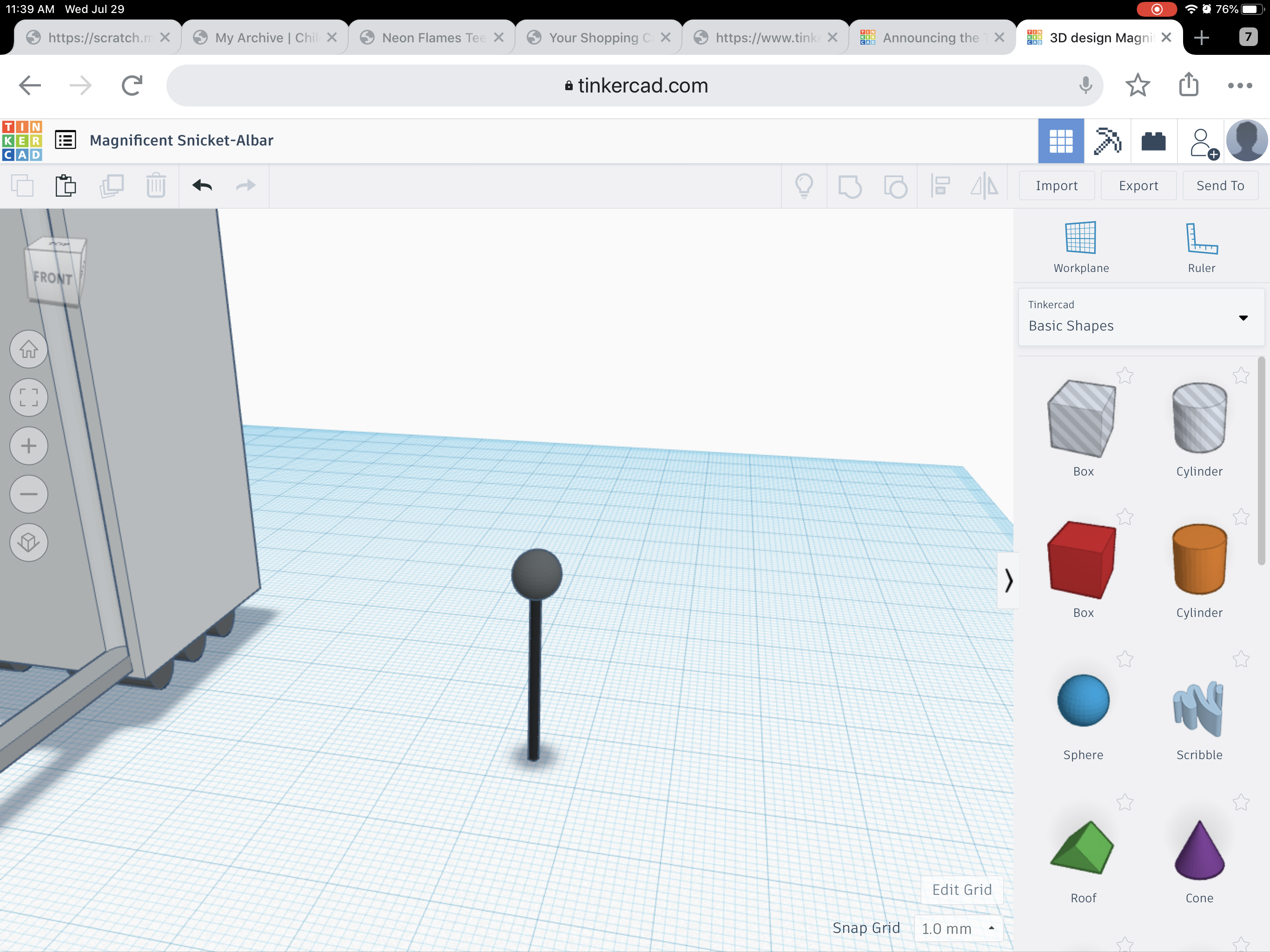Favorite the Cone star
Screen dimensions: 1270x952
pyautogui.click(x=1241, y=802)
